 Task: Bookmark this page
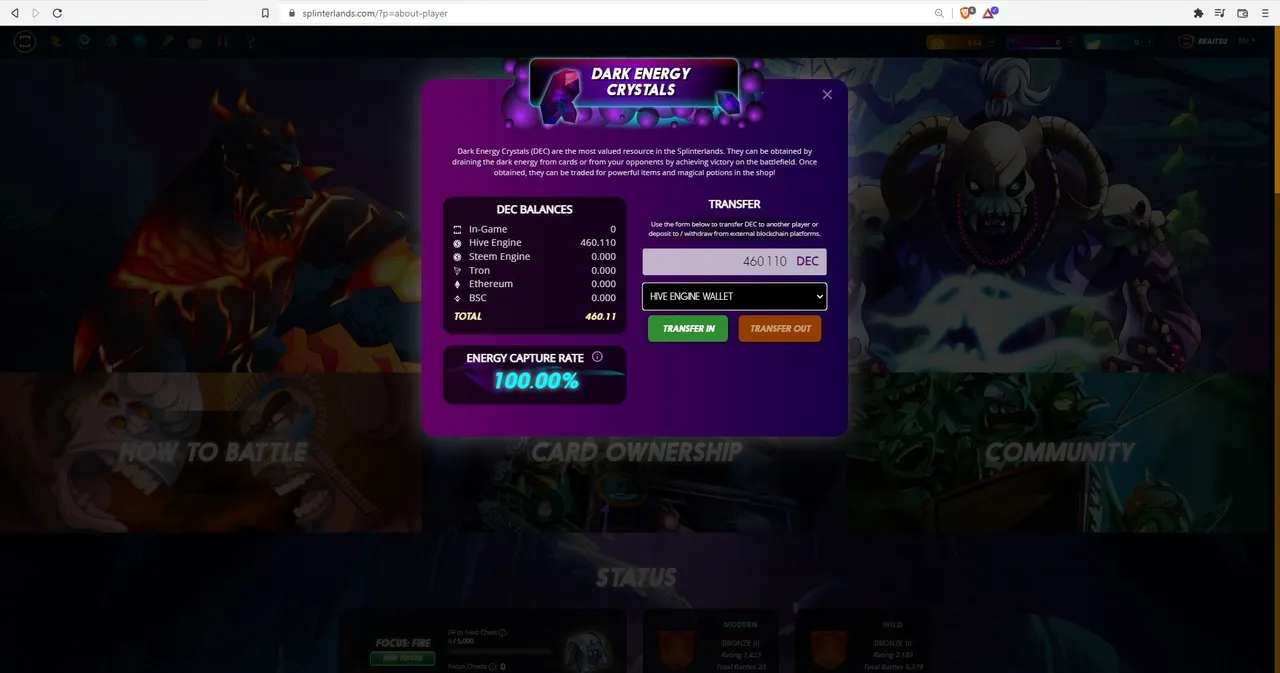pos(265,13)
